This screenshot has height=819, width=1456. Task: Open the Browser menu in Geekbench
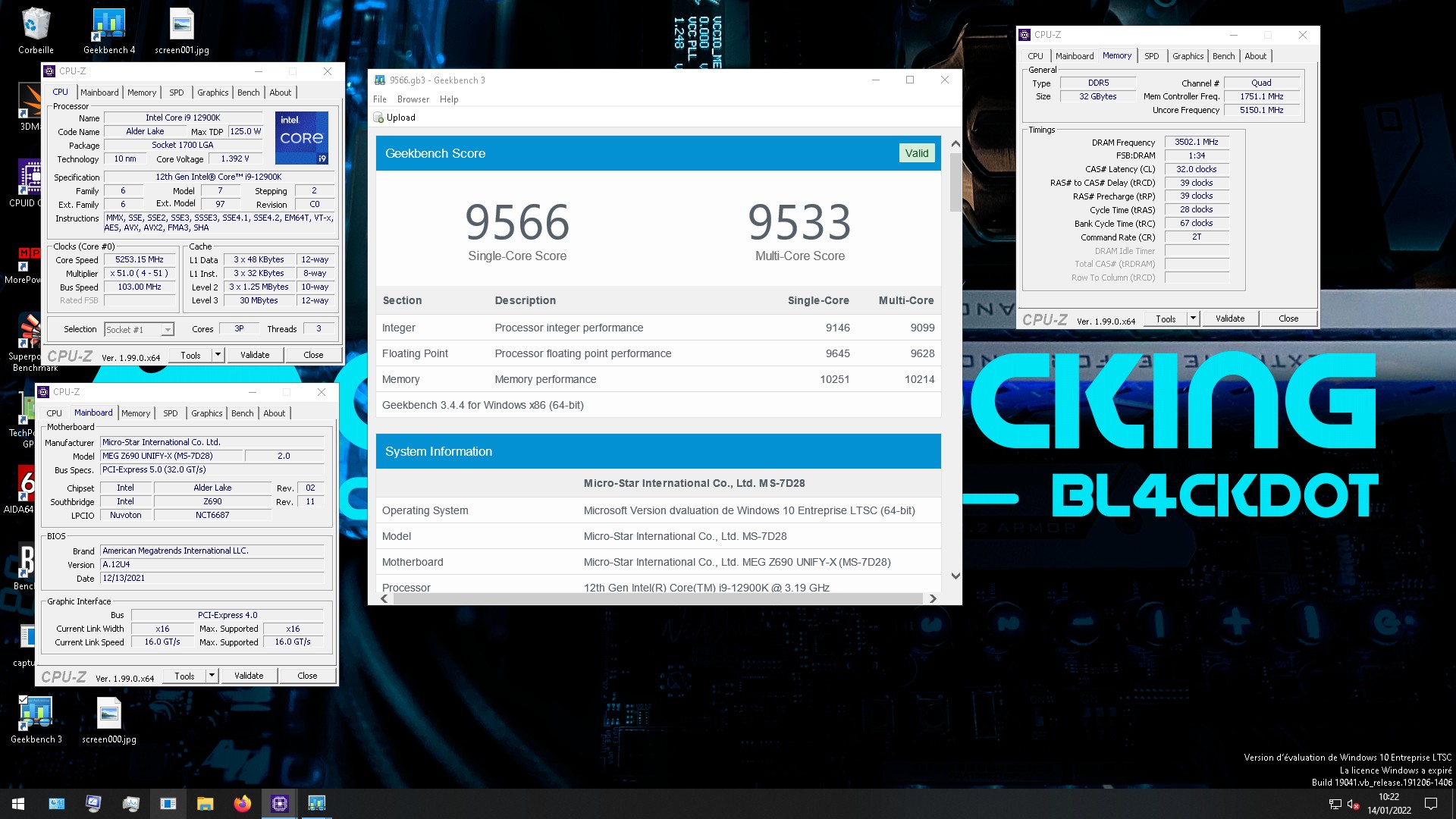click(413, 99)
